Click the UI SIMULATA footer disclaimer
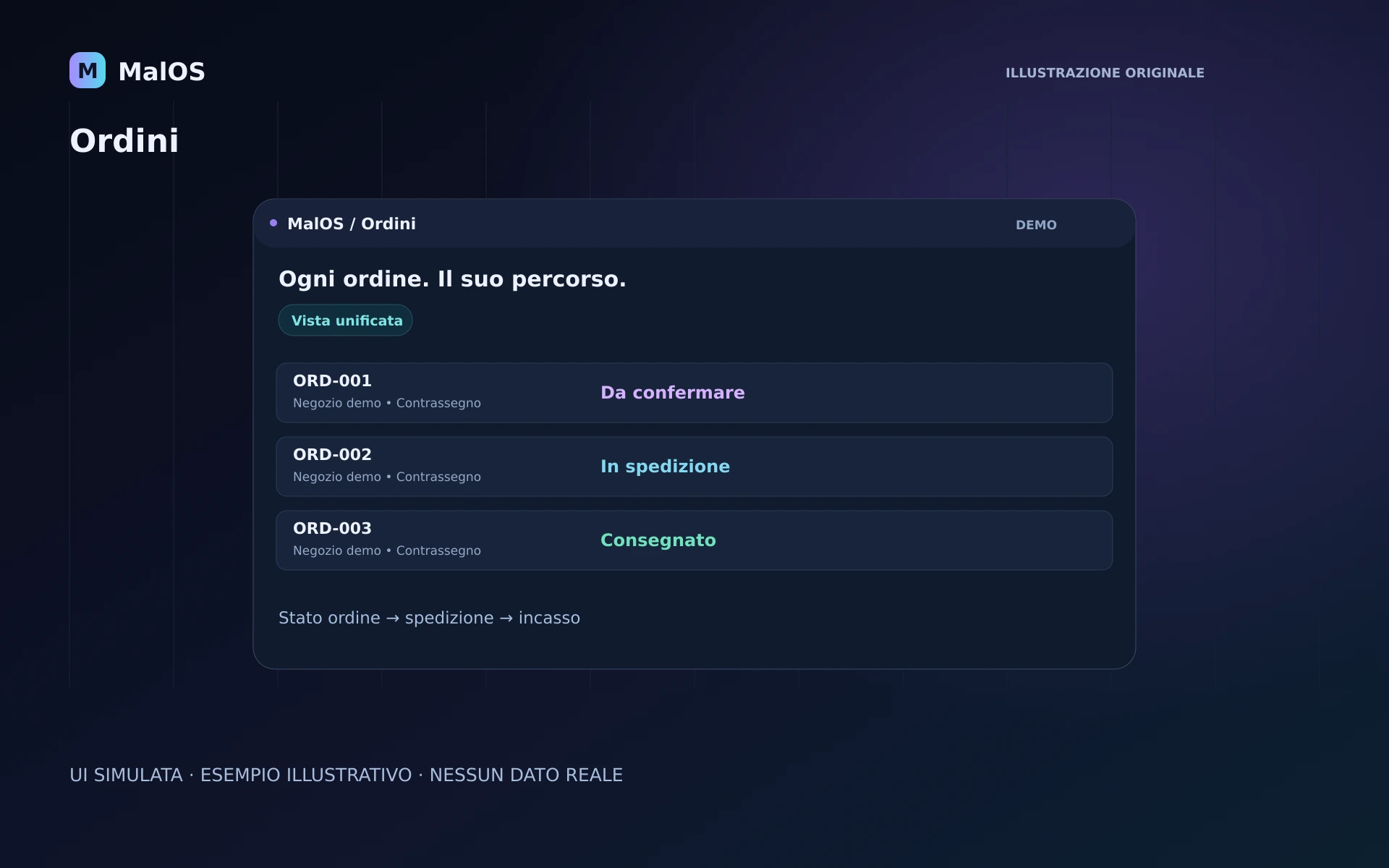The height and width of the screenshot is (868, 1389). (x=346, y=775)
